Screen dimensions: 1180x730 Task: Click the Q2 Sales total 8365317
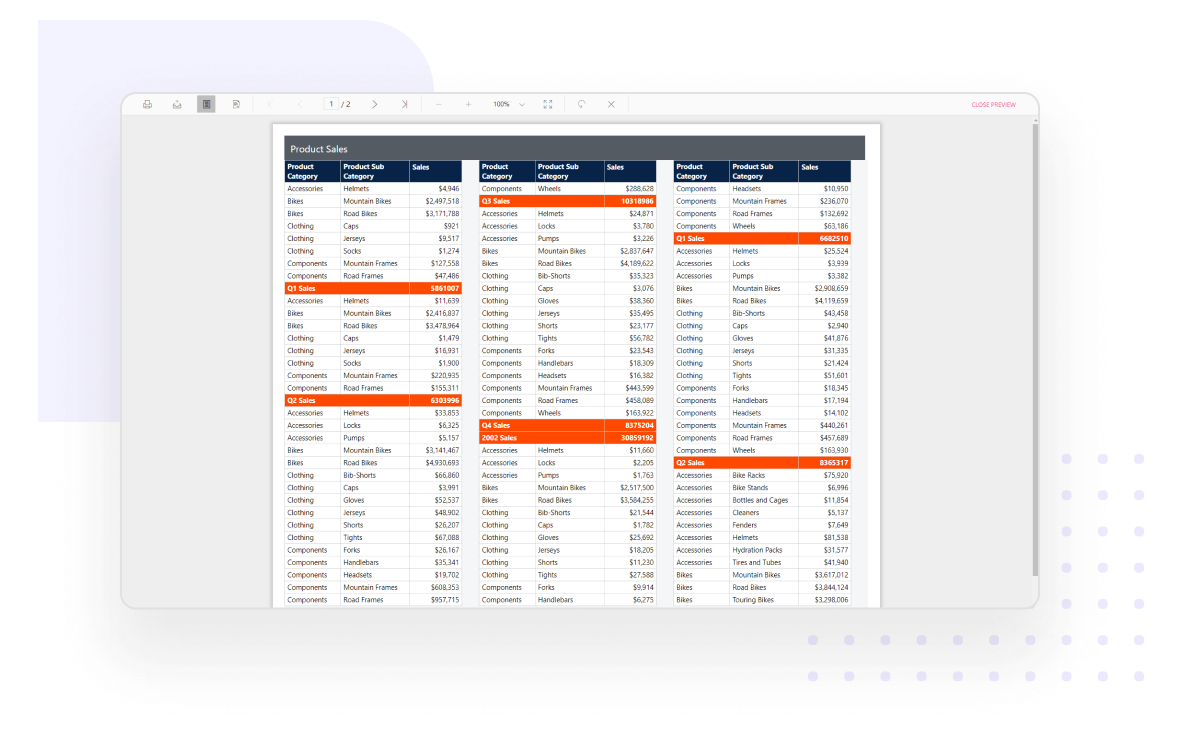[x=834, y=463]
